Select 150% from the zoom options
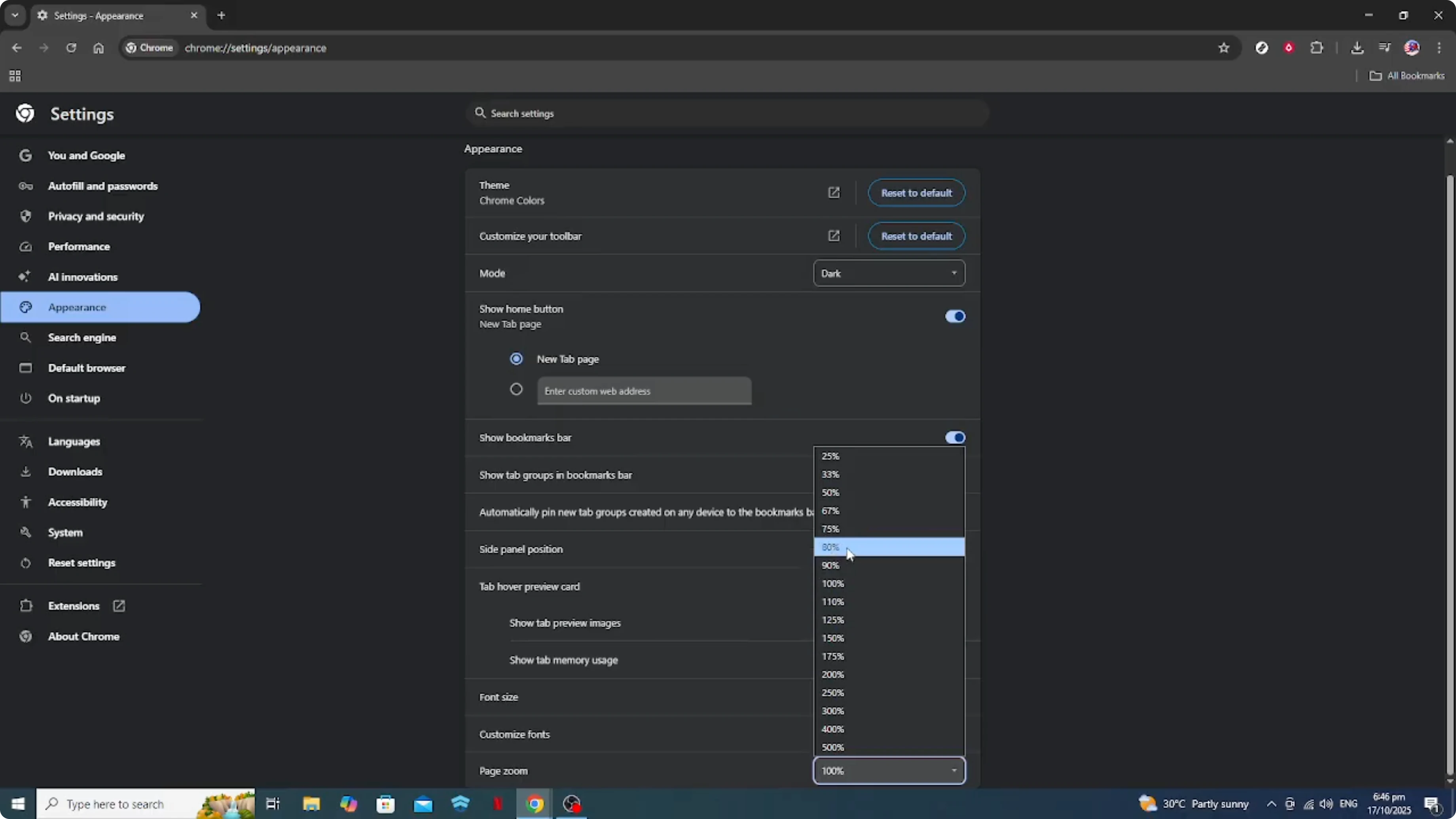 click(889, 638)
